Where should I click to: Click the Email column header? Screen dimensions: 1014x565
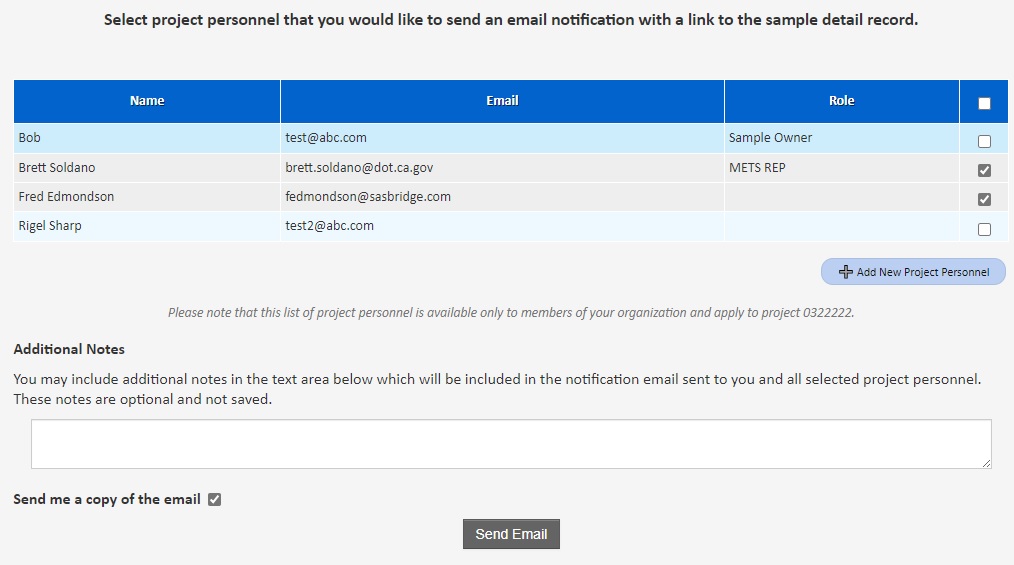(x=502, y=101)
